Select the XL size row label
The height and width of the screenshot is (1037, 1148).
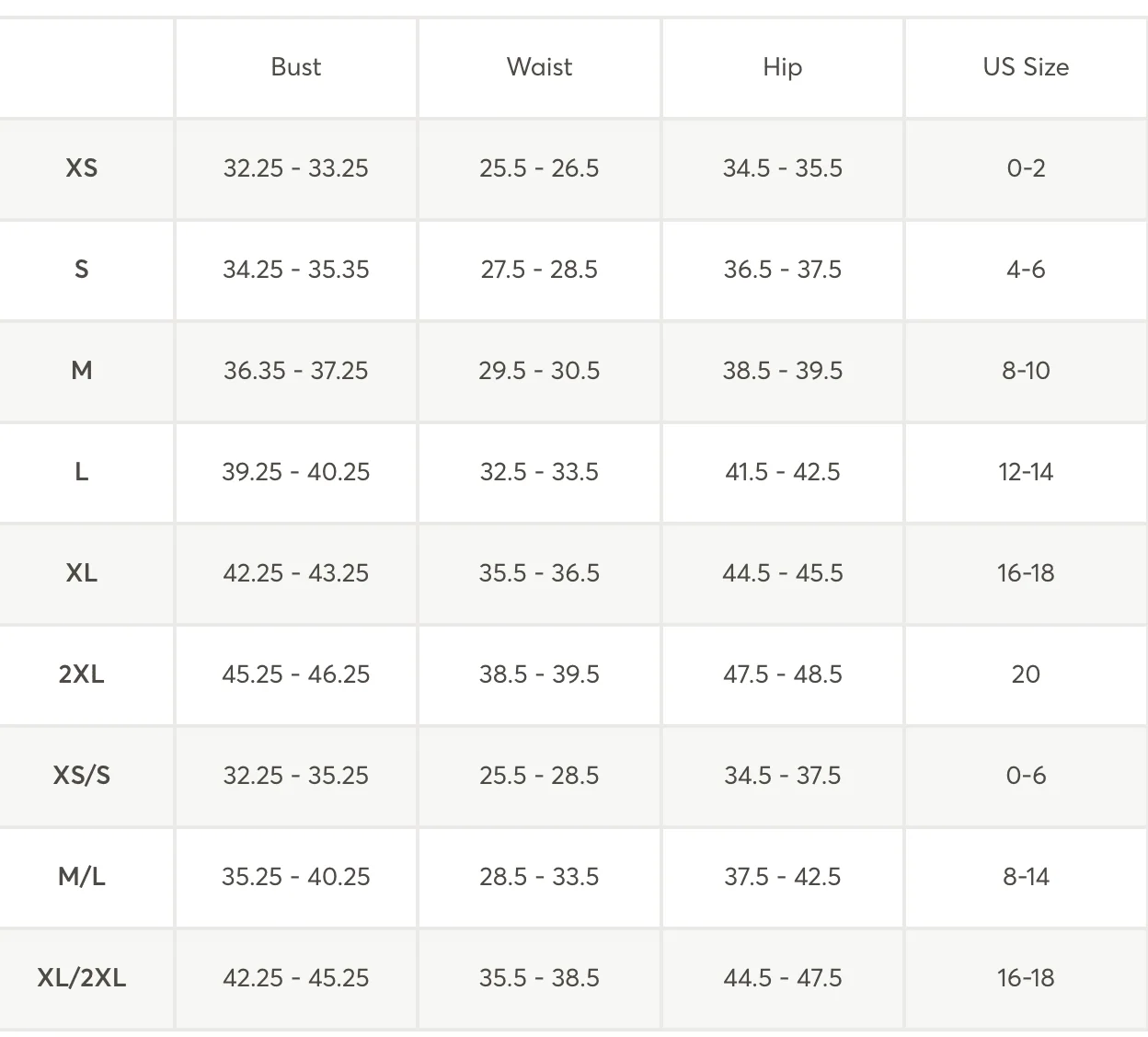point(82,573)
